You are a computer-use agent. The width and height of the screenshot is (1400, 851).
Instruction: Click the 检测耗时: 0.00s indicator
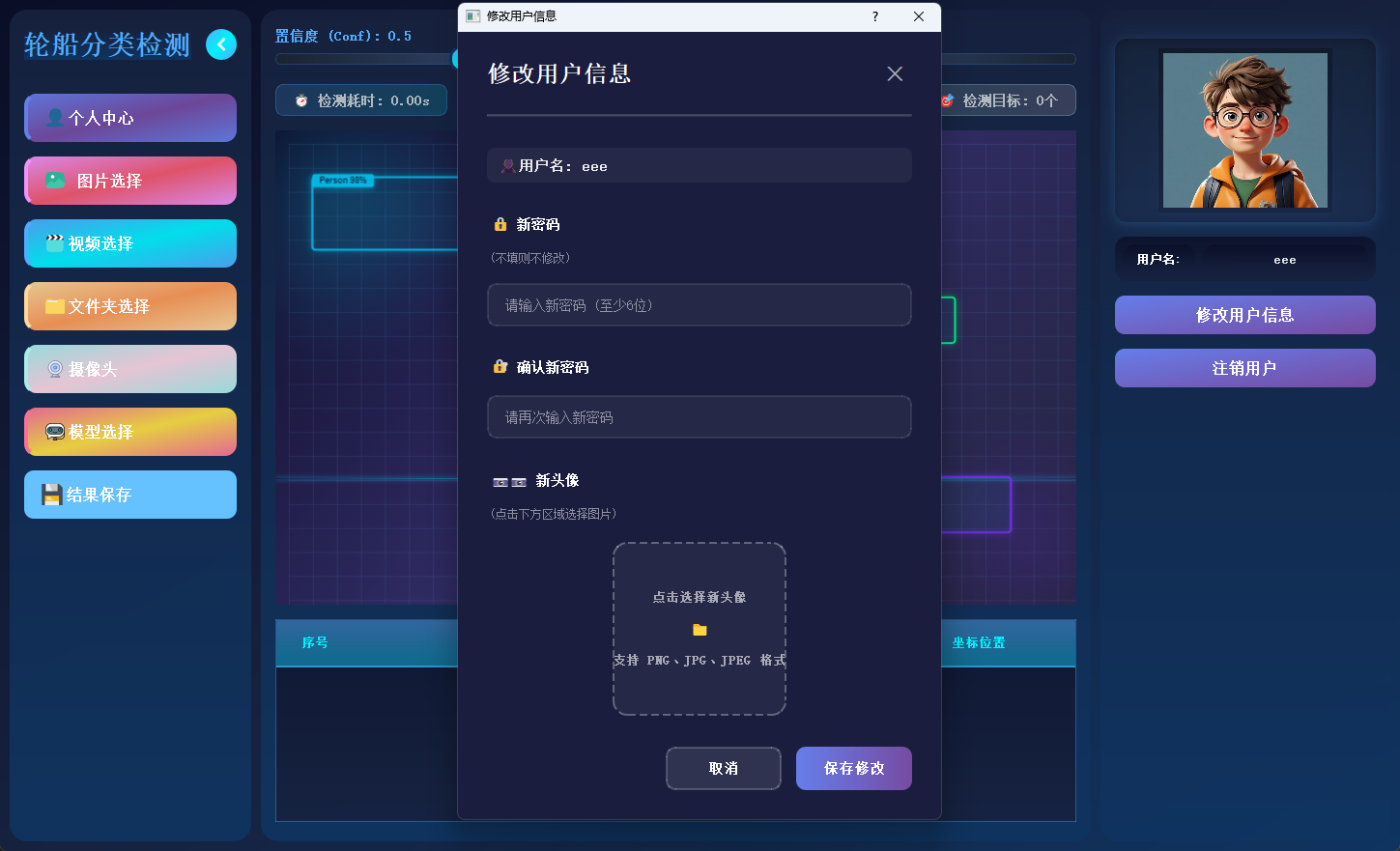point(361,100)
